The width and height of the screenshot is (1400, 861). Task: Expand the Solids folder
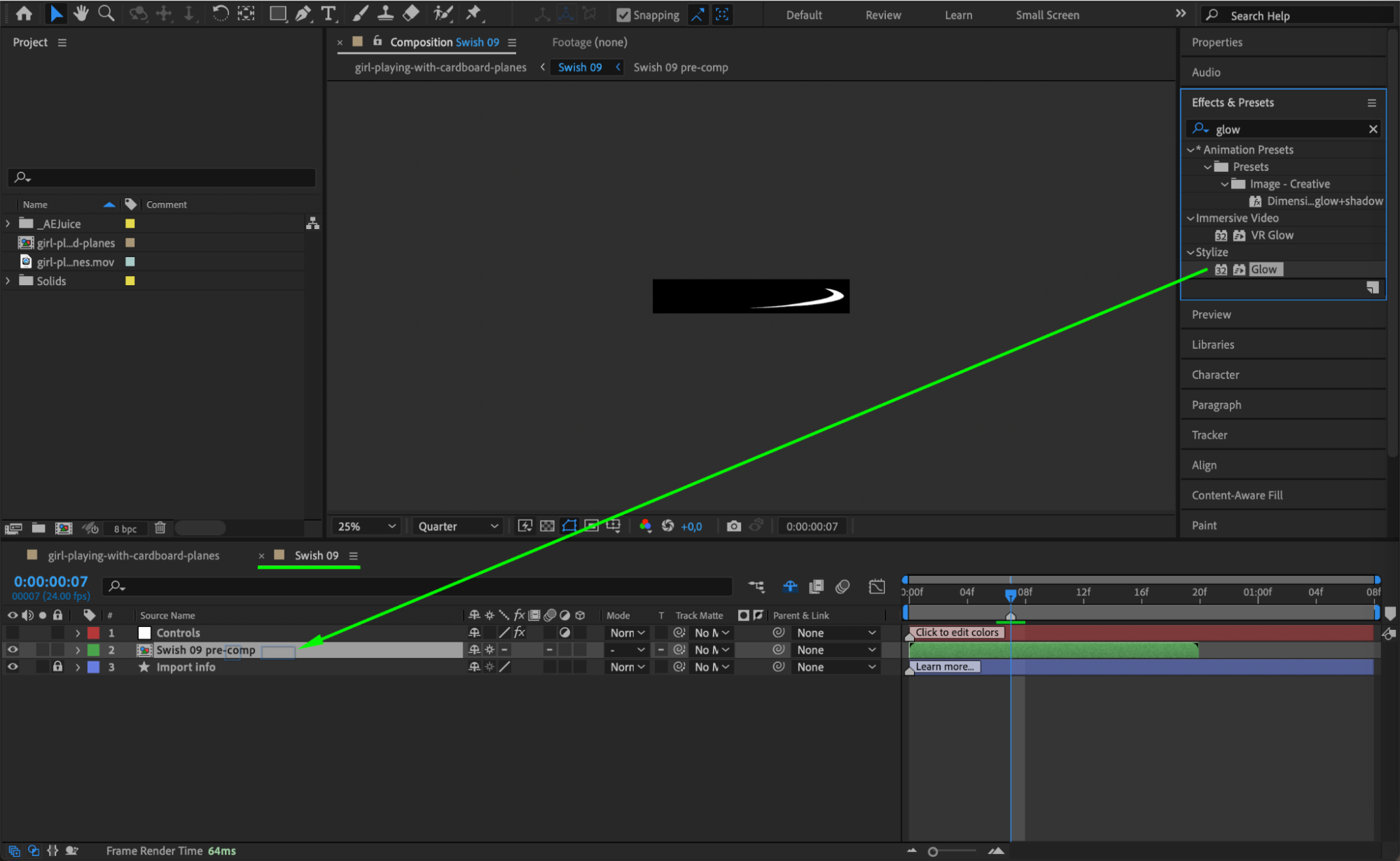click(8, 281)
